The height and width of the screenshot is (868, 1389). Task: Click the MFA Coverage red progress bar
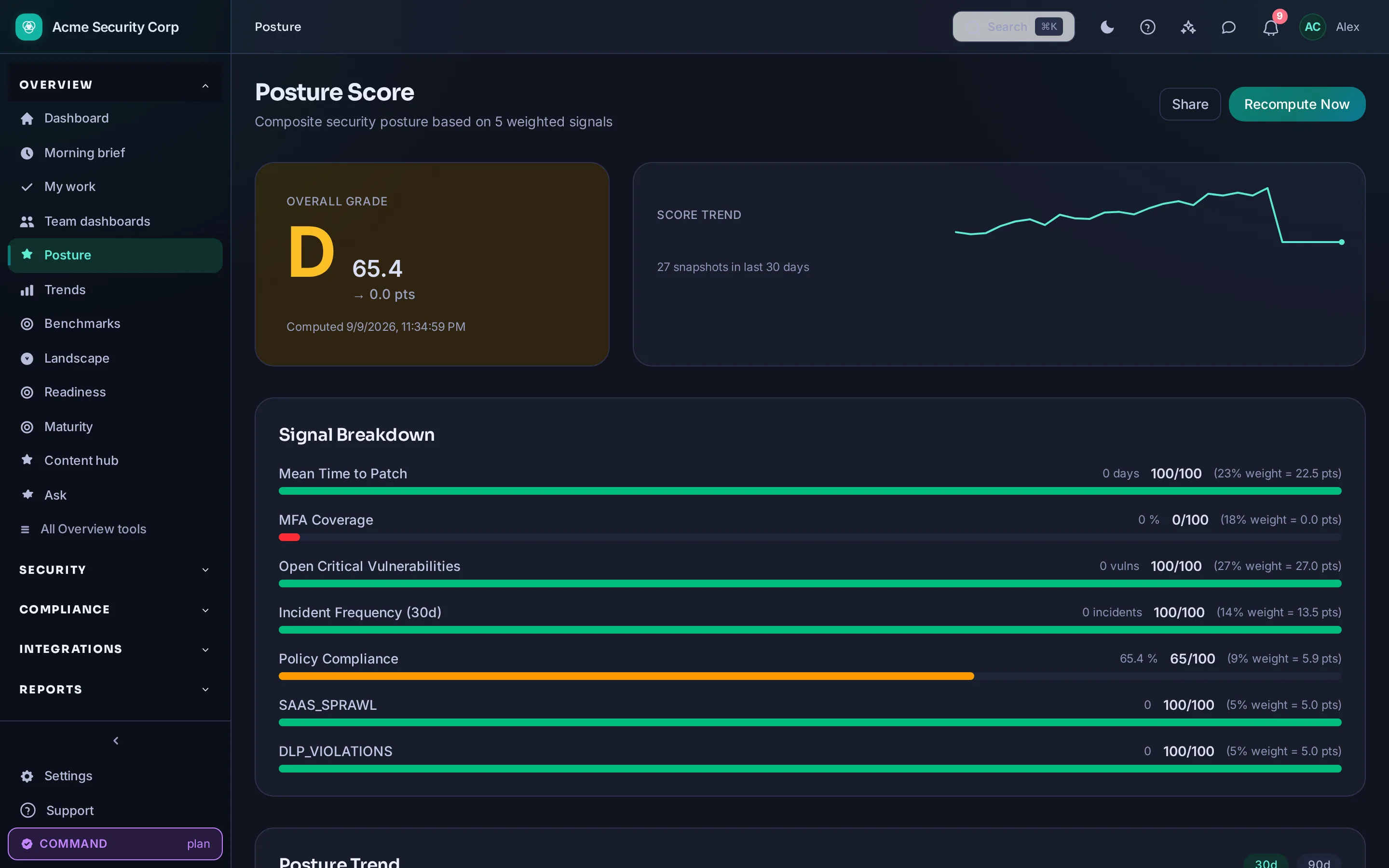coord(289,537)
